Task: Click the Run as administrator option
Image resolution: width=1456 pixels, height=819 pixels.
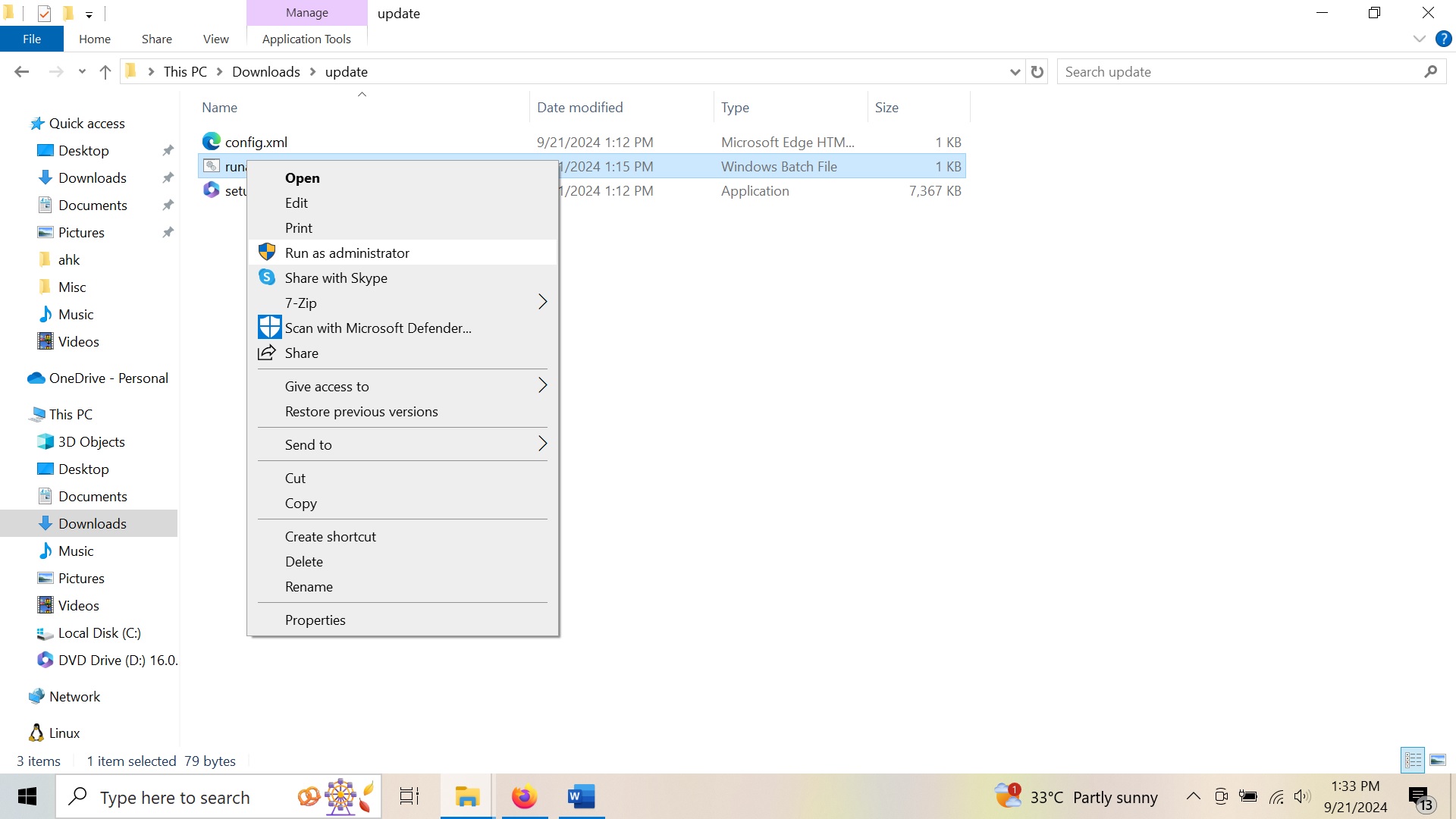Action: (347, 252)
